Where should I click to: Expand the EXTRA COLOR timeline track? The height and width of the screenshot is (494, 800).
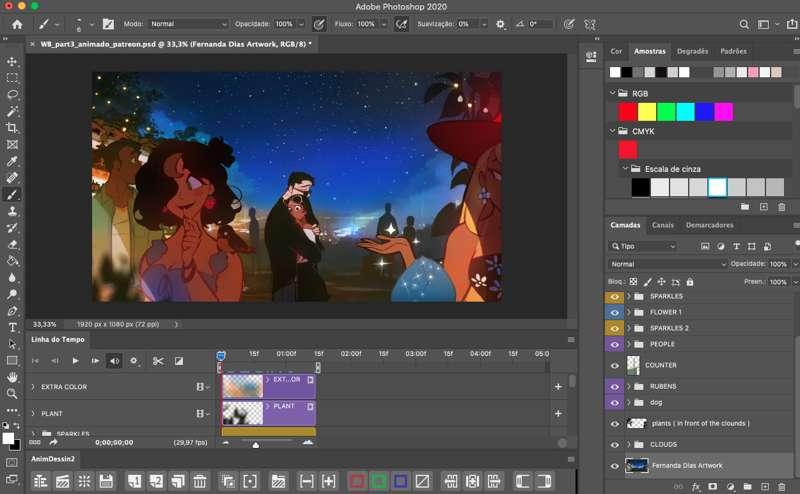33,387
